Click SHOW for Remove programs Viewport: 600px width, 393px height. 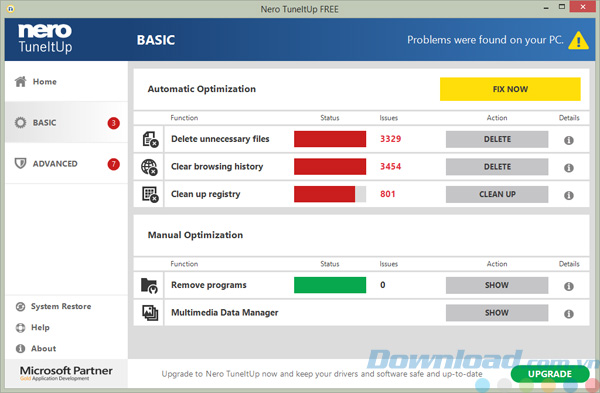(497, 285)
